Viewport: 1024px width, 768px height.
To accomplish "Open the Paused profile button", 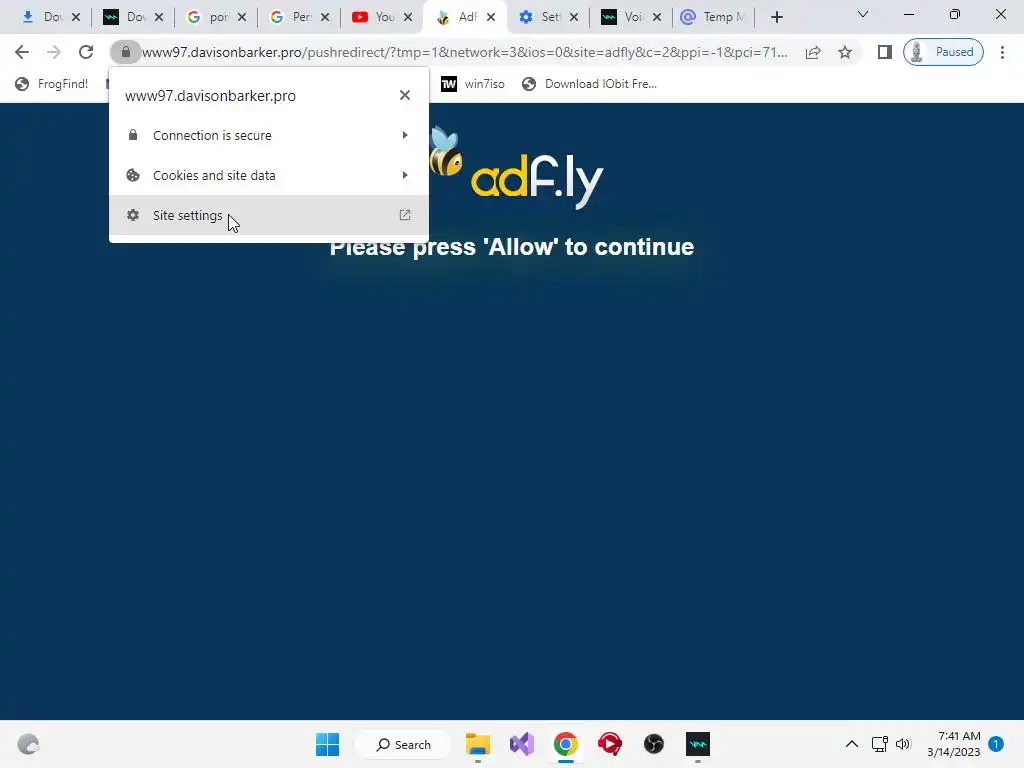I will 943,52.
